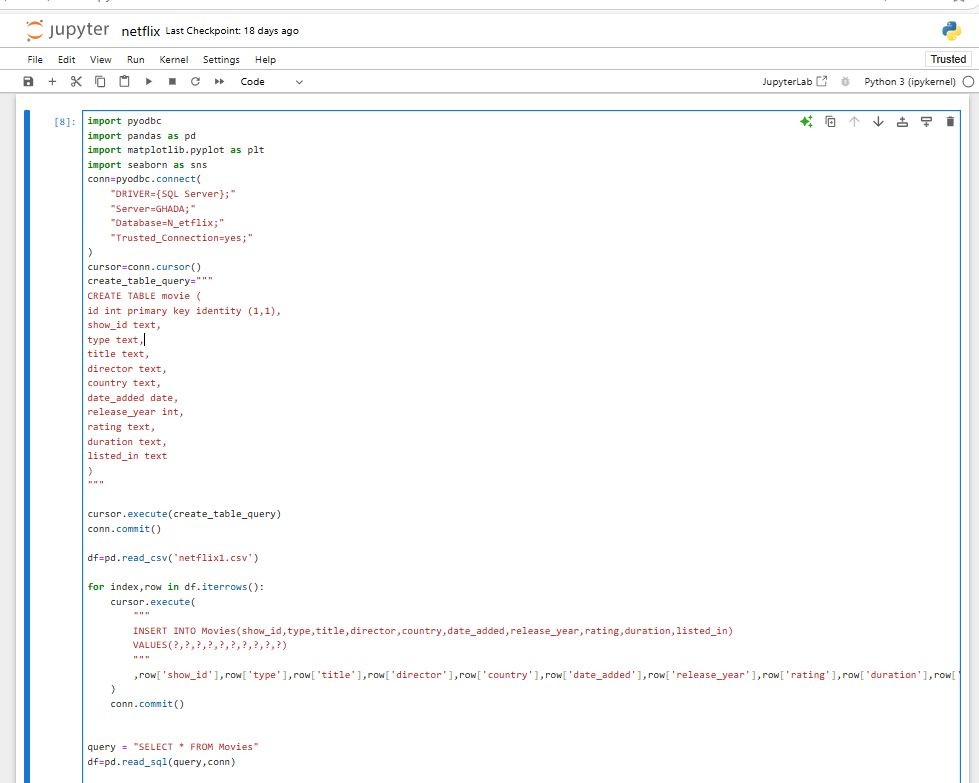Open the View menu
Viewport: 979px width, 783px height.
[x=101, y=59]
